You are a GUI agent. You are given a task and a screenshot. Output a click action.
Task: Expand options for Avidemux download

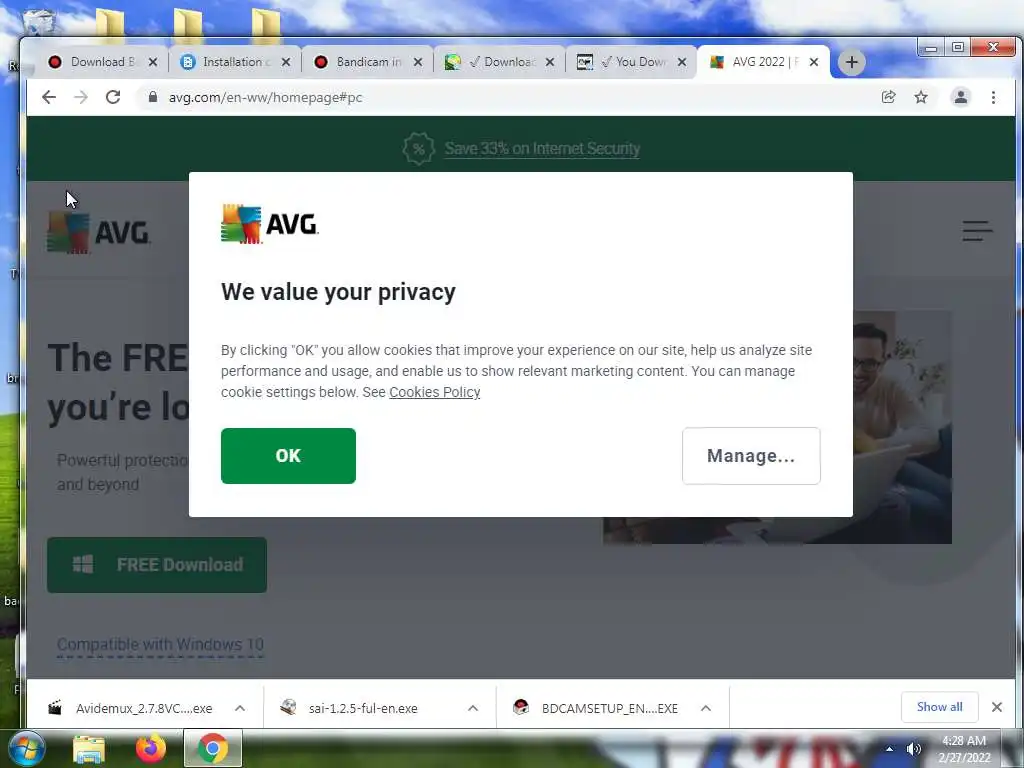(x=240, y=708)
